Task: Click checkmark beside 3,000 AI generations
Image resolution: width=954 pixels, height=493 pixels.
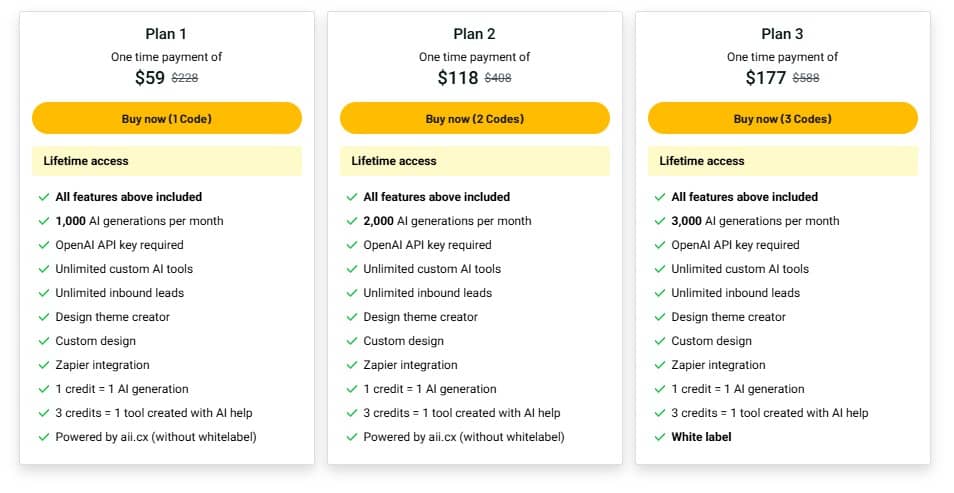Action: click(660, 221)
